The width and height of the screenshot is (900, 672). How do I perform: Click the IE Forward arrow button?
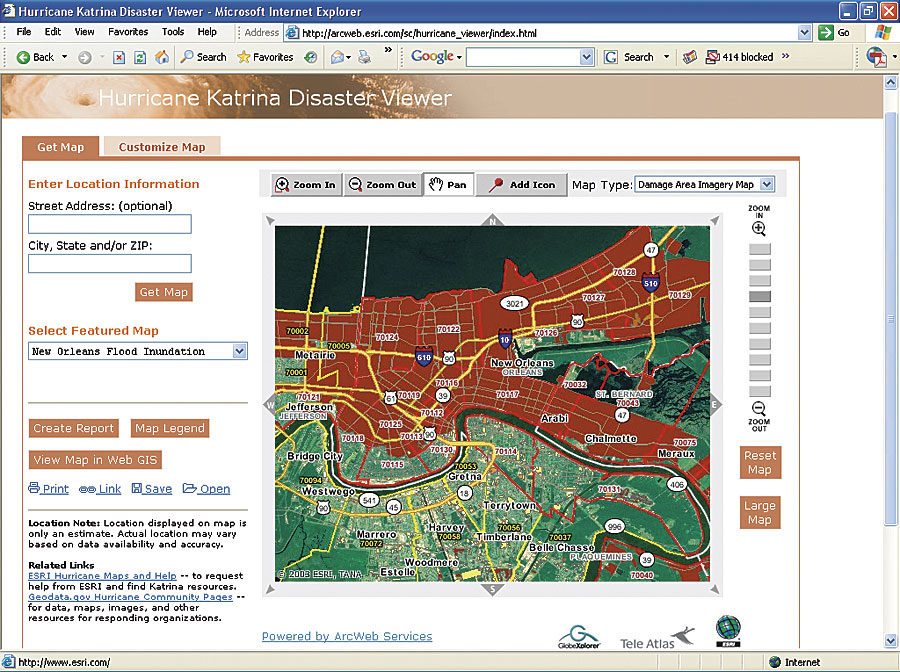pyautogui.click(x=84, y=57)
